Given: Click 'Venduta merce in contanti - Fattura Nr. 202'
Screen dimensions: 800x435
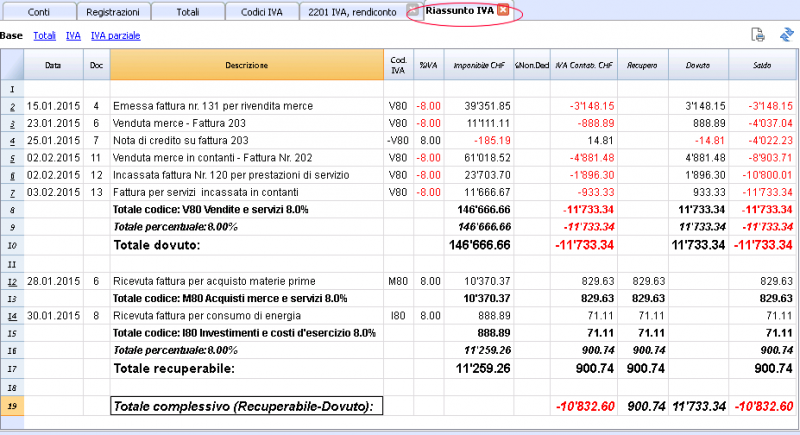Looking at the screenshot, I should click(x=212, y=158).
